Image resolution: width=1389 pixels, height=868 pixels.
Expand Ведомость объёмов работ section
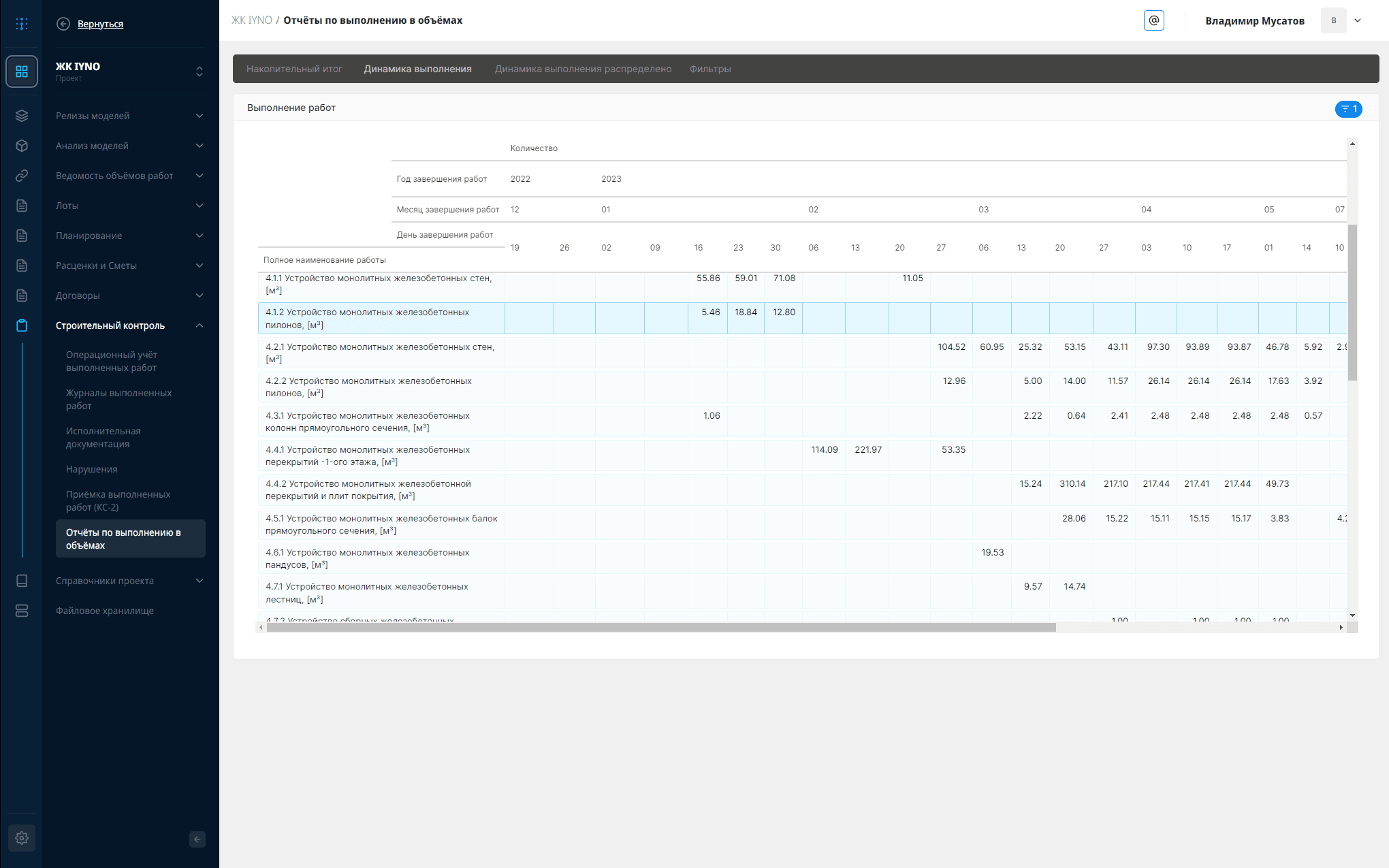(199, 176)
